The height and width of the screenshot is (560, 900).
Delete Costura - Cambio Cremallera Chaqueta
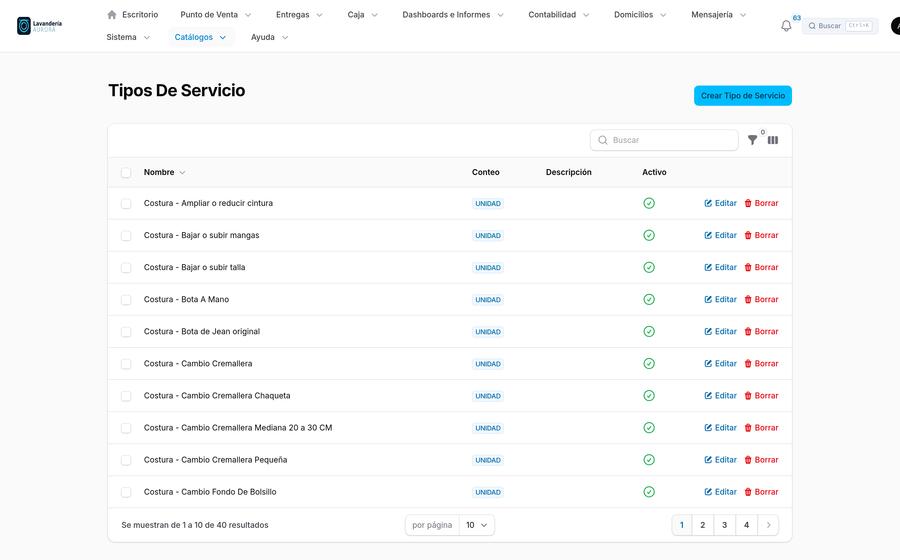pyautogui.click(x=761, y=396)
